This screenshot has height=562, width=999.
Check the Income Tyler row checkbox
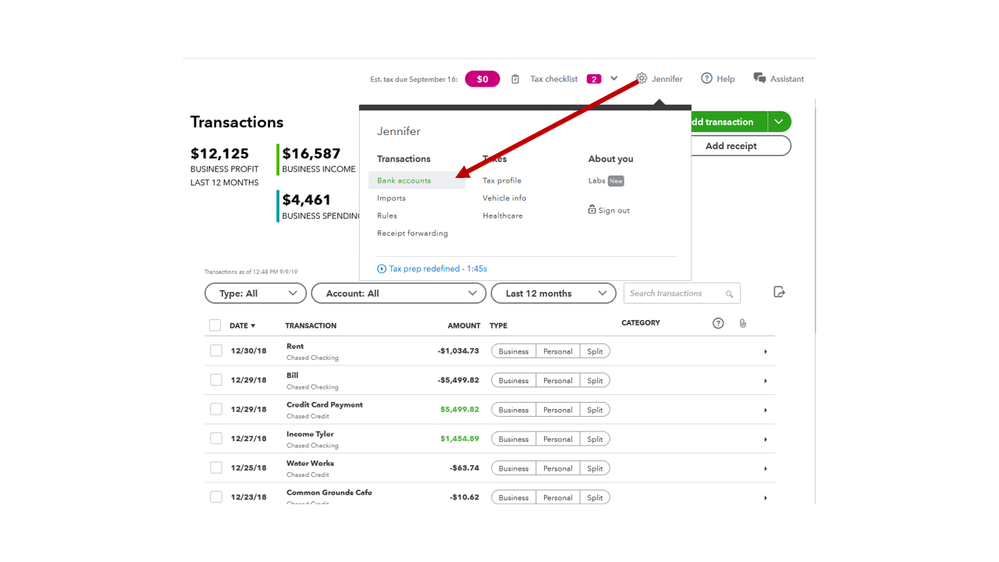[216, 439]
